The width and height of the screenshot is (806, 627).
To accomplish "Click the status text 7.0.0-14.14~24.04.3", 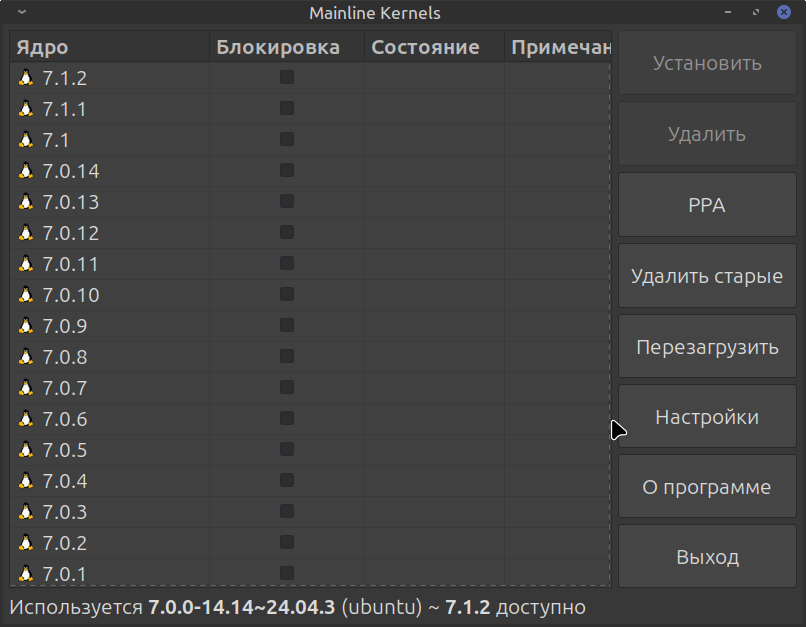I will [242, 607].
